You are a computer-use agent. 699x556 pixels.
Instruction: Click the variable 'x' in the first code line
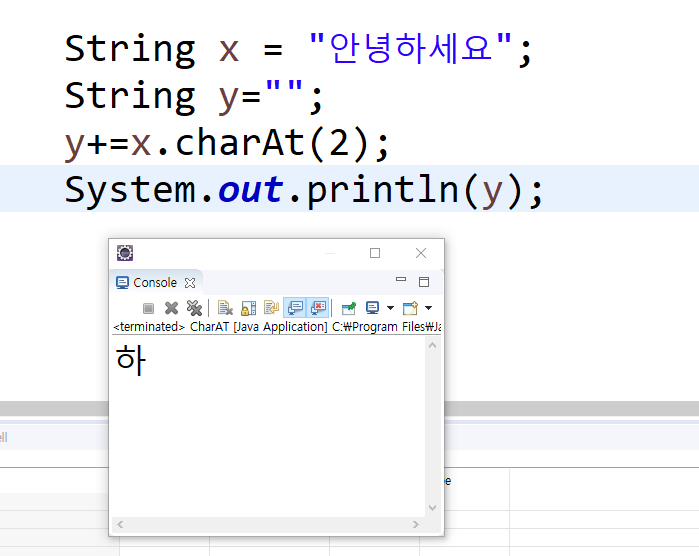pos(229,50)
